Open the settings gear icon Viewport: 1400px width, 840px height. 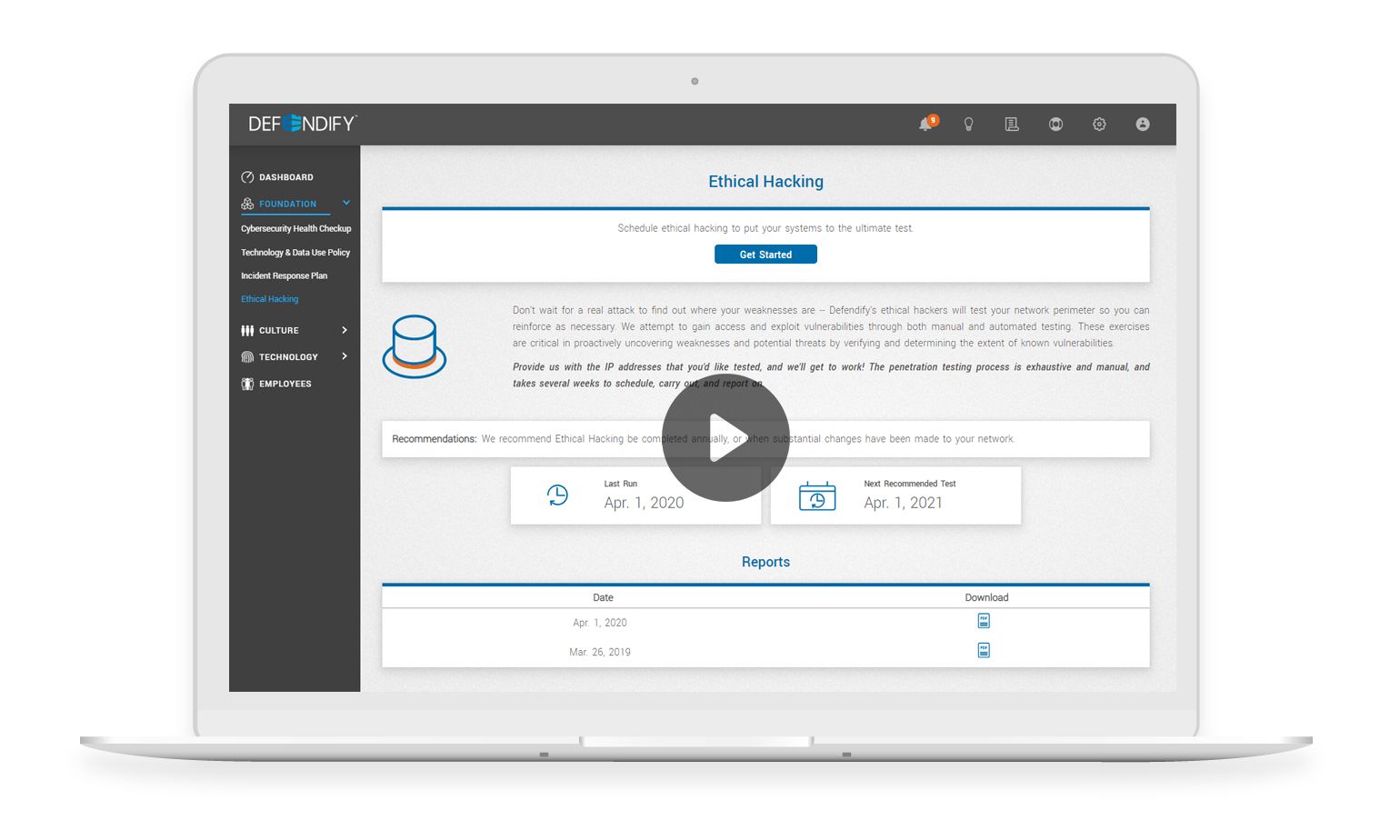click(x=1099, y=125)
